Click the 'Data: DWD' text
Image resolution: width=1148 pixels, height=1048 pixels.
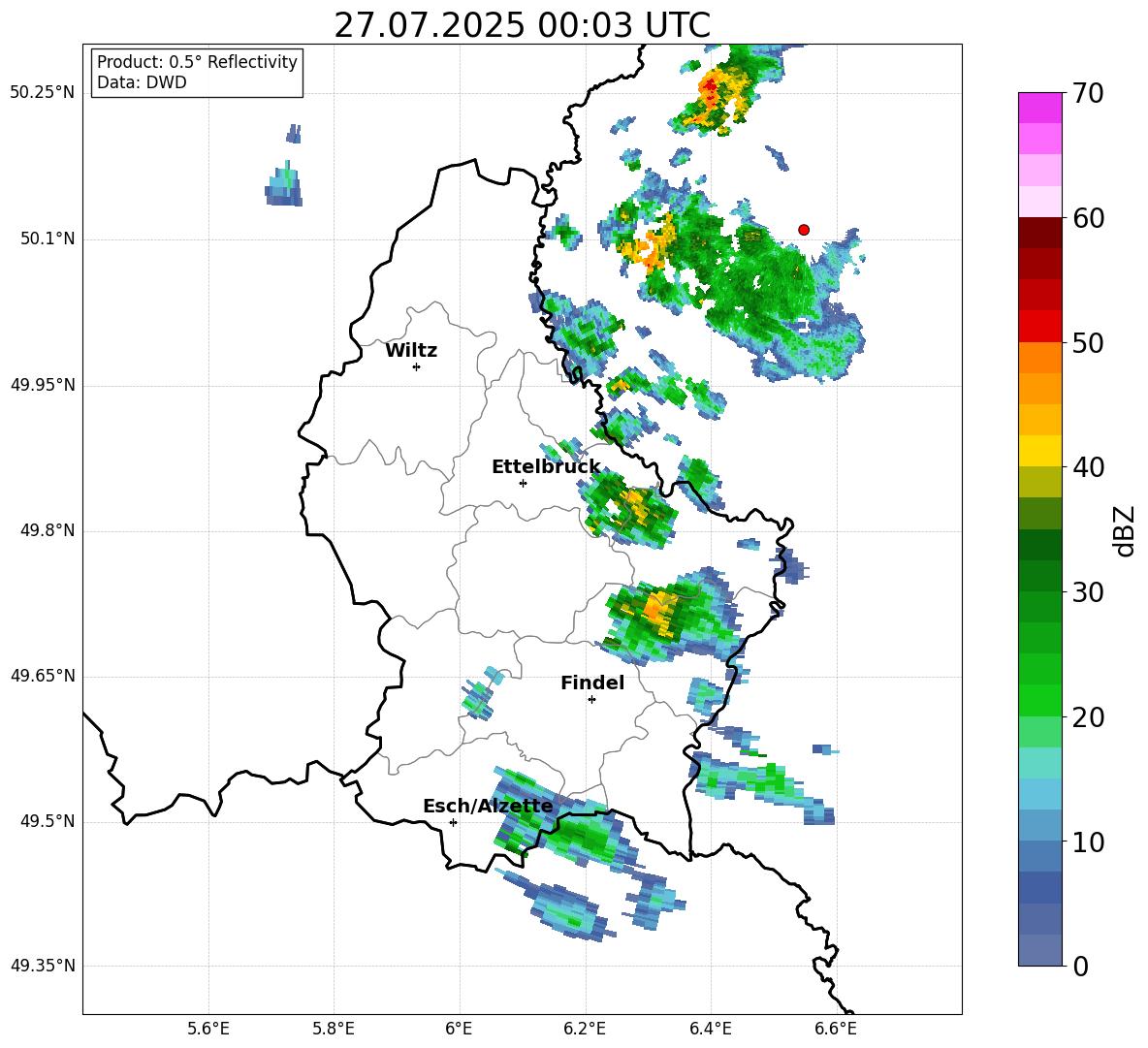142,82
